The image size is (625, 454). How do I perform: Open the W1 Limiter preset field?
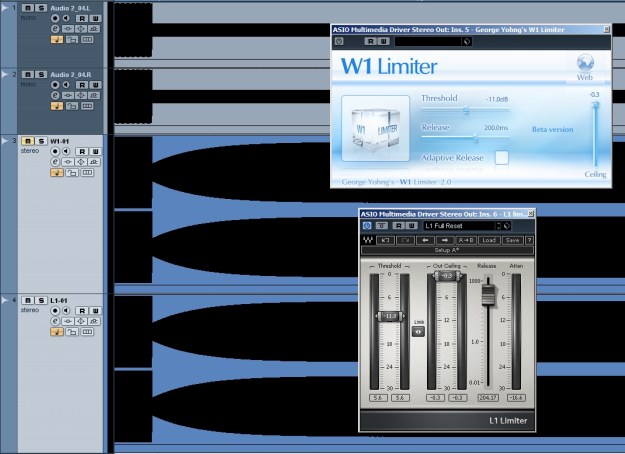pyautogui.click(x=428, y=41)
